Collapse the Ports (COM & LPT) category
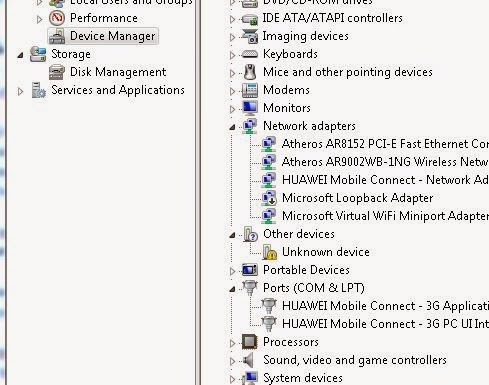489x385 pixels. (x=232, y=289)
